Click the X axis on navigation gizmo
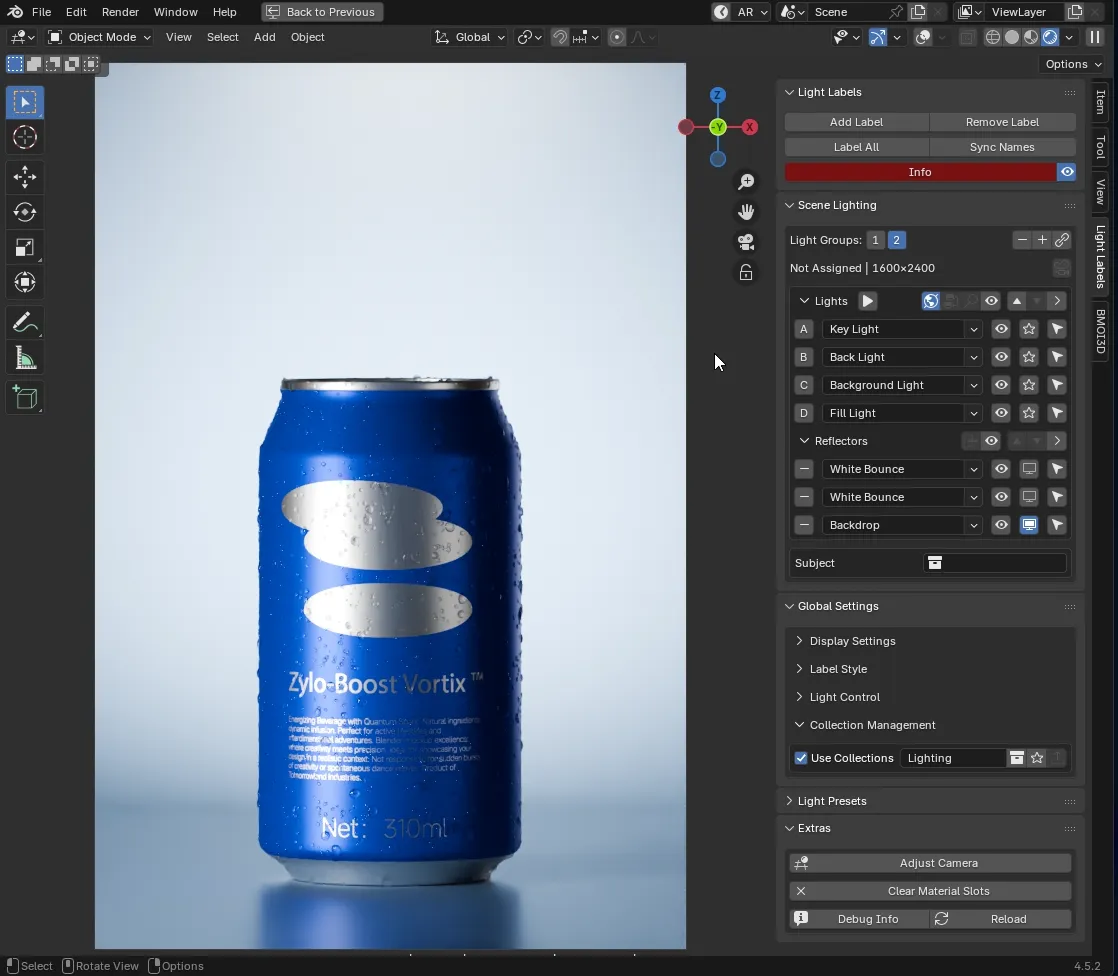This screenshot has width=1118, height=976. coord(749,128)
